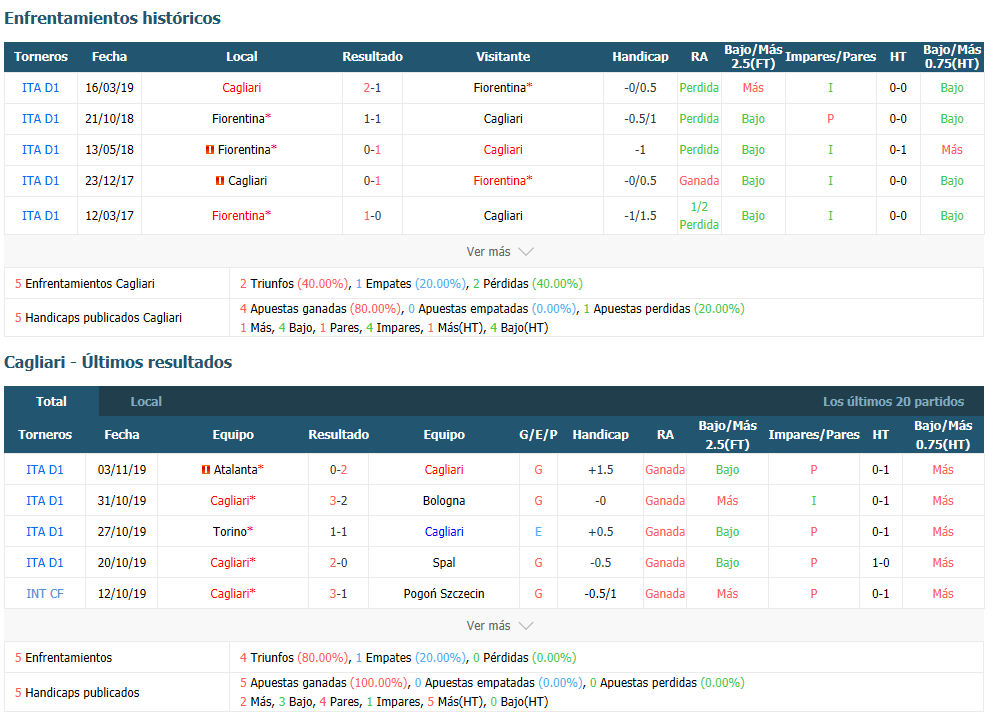The image size is (1000, 719).
Task: Click the 0-2 result at Atalanta
Action: pyautogui.click(x=339, y=470)
